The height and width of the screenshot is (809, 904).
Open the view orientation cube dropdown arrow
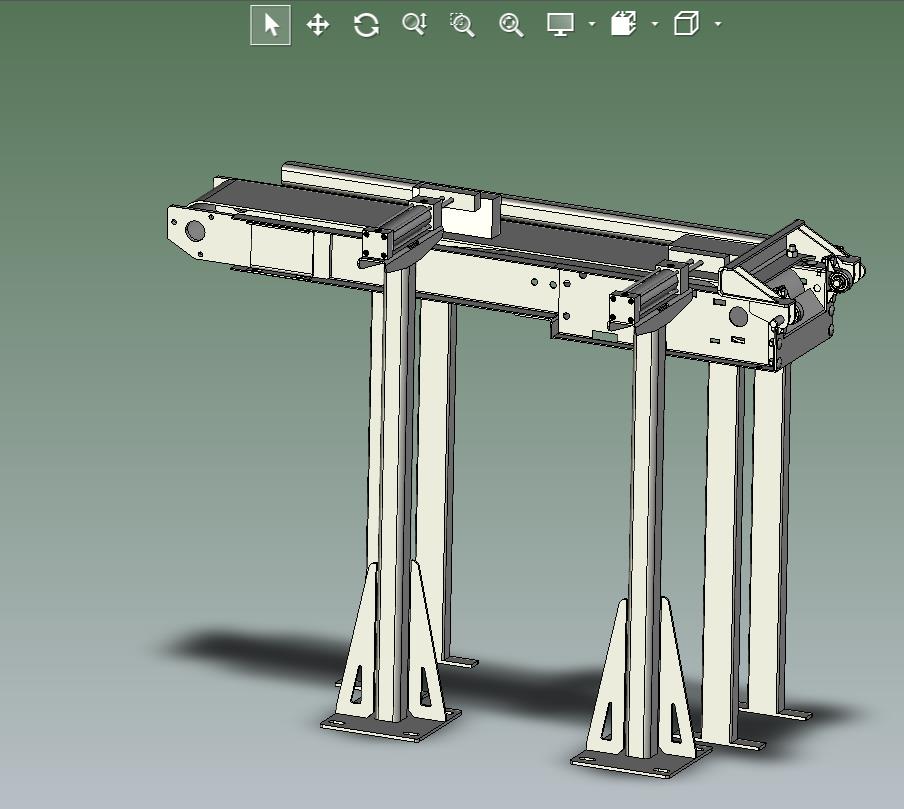pyautogui.click(x=718, y=24)
